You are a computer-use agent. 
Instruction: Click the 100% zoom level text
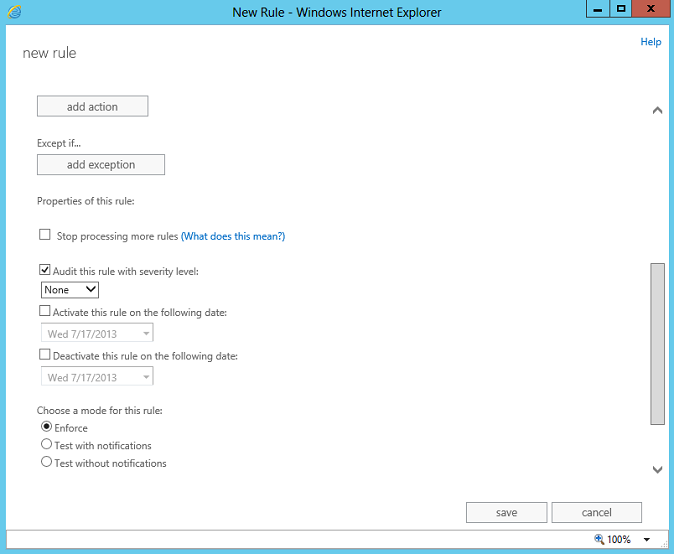618,539
